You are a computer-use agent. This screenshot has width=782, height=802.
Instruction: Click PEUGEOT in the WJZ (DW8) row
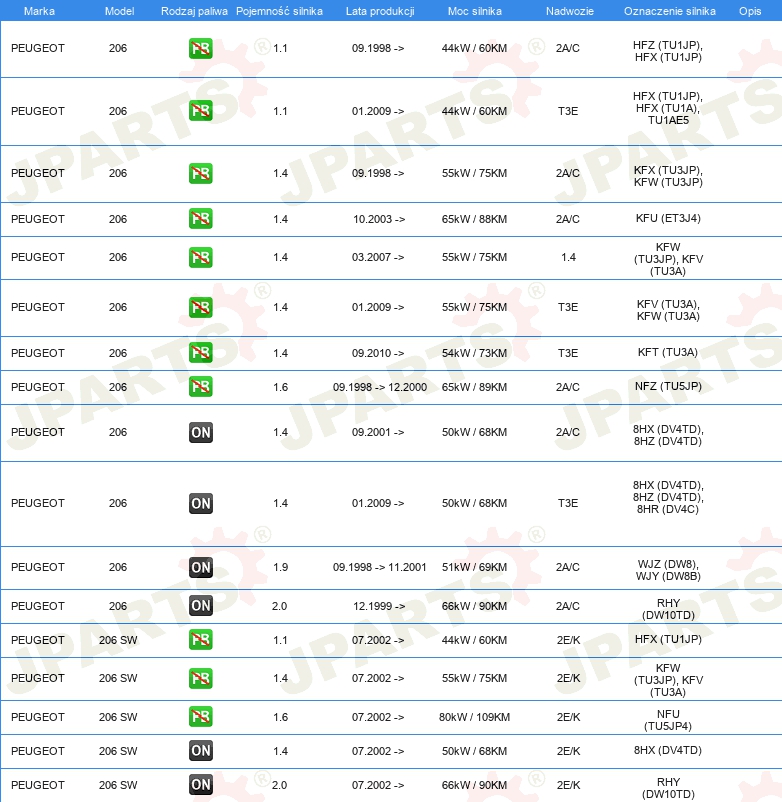[38, 567]
